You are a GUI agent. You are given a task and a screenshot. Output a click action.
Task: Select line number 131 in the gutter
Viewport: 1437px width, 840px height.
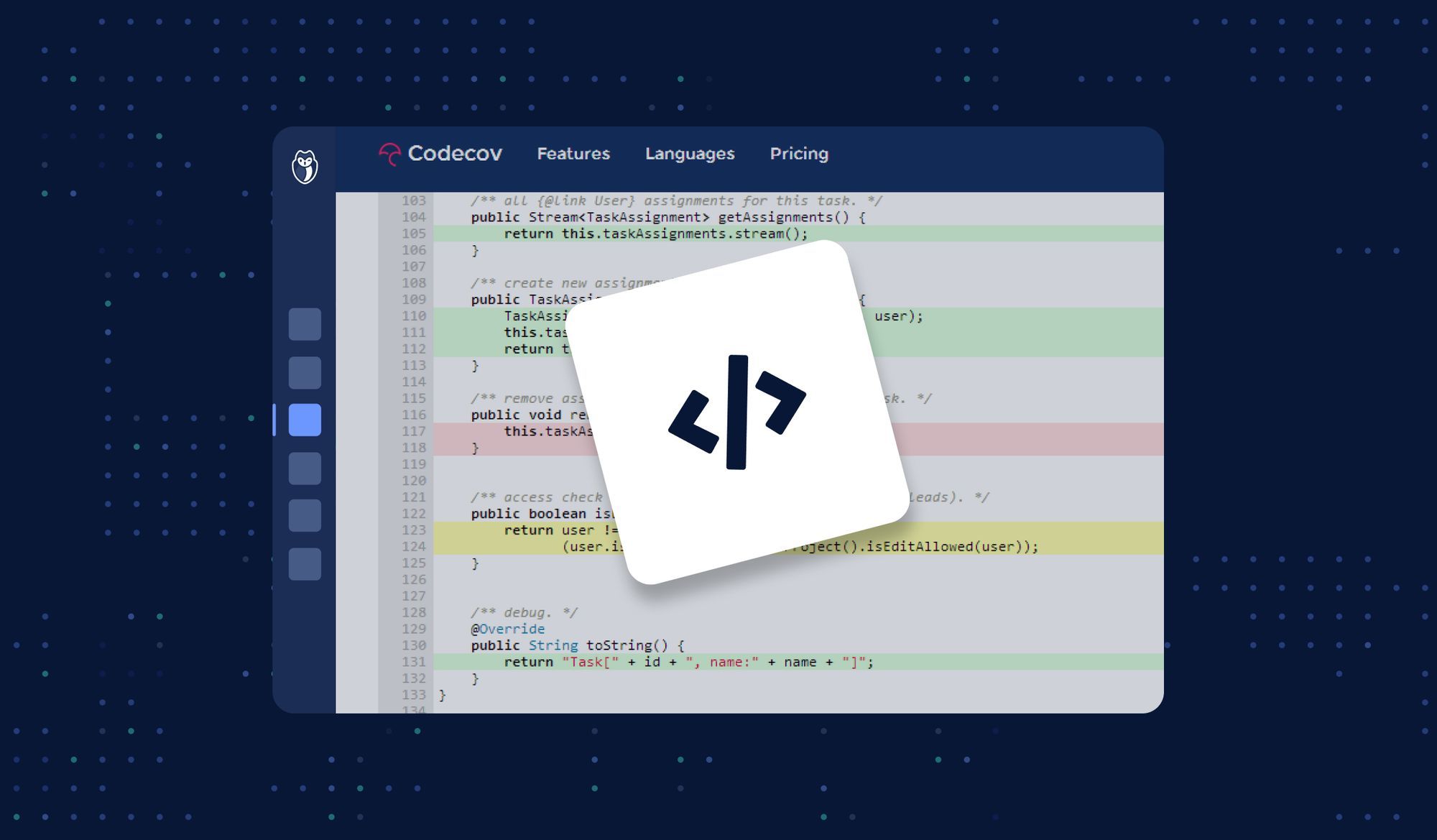tap(414, 662)
